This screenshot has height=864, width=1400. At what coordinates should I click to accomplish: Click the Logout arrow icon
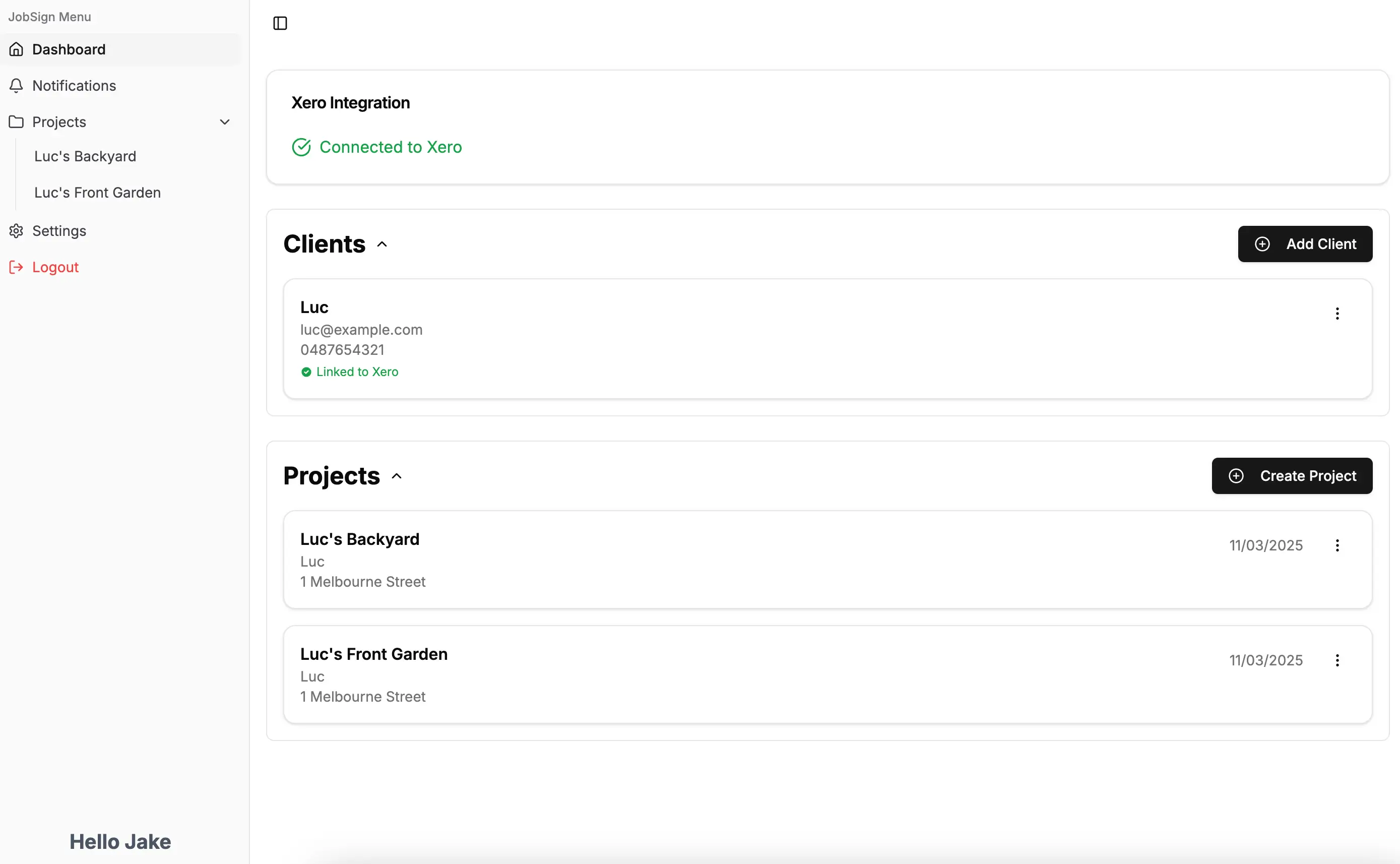point(16,268)
